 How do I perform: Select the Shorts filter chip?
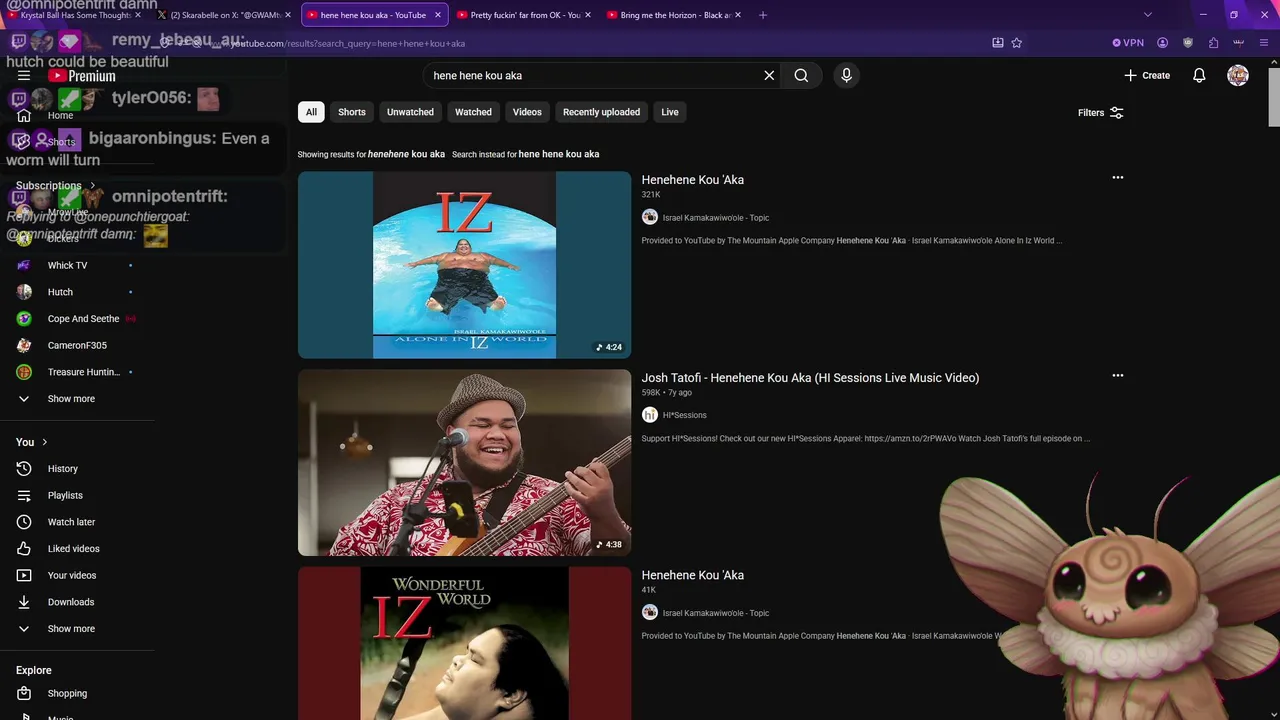(352, 112)
